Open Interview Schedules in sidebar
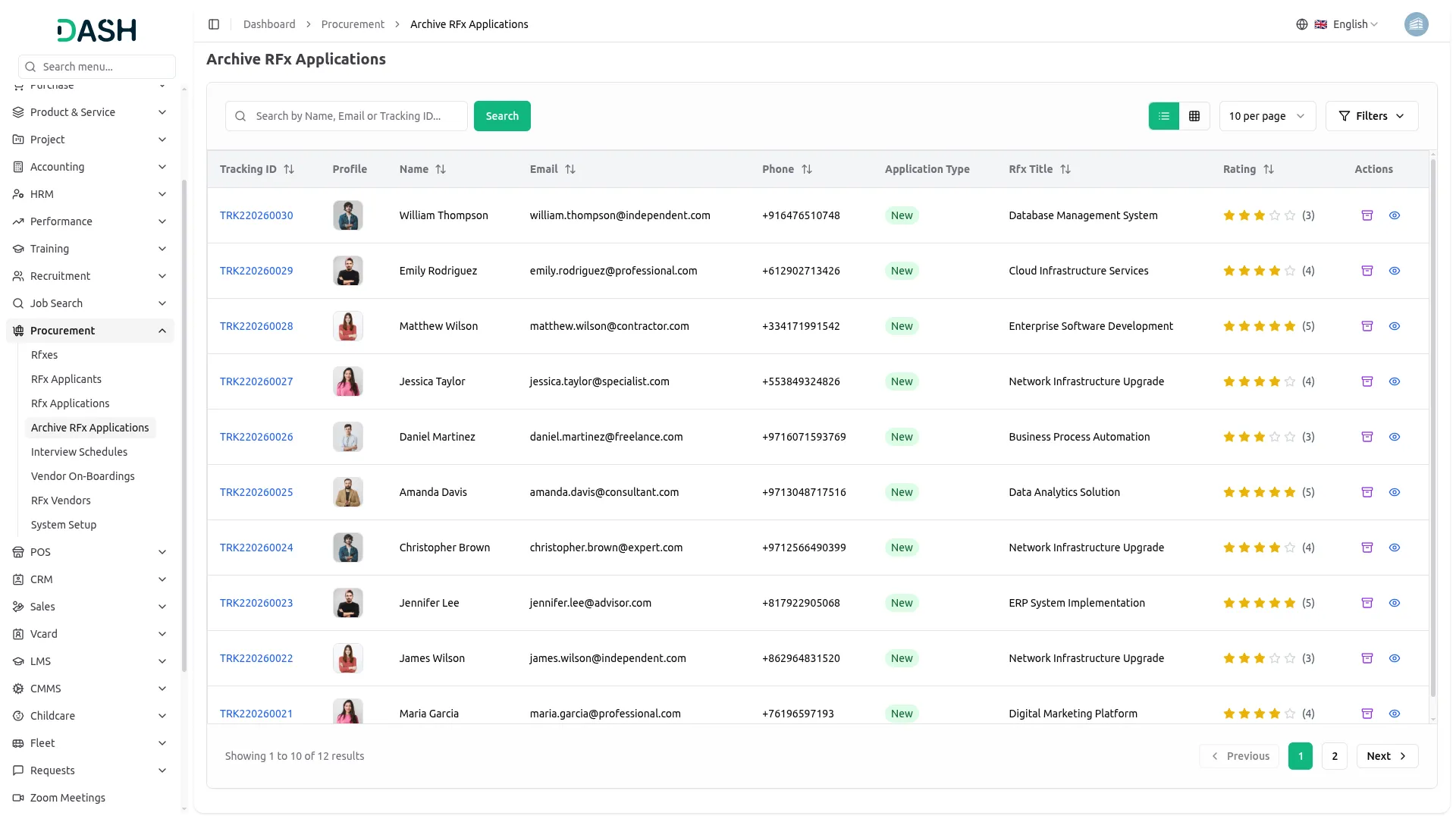Screen dimensions: 1456x819 point(79,452)
